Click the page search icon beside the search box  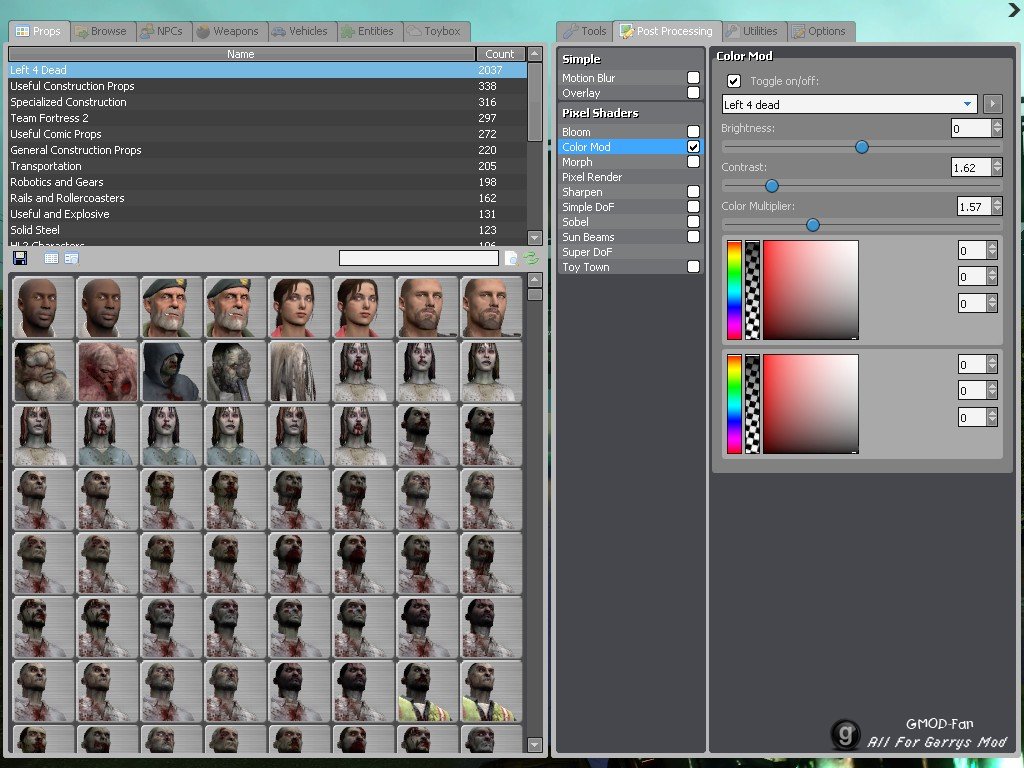point(512,259)
